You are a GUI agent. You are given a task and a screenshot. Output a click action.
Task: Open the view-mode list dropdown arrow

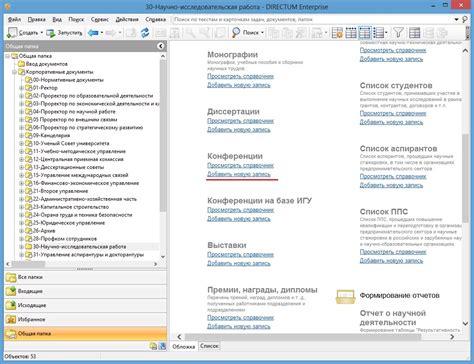pyautogui.click(x=386, y=33)
